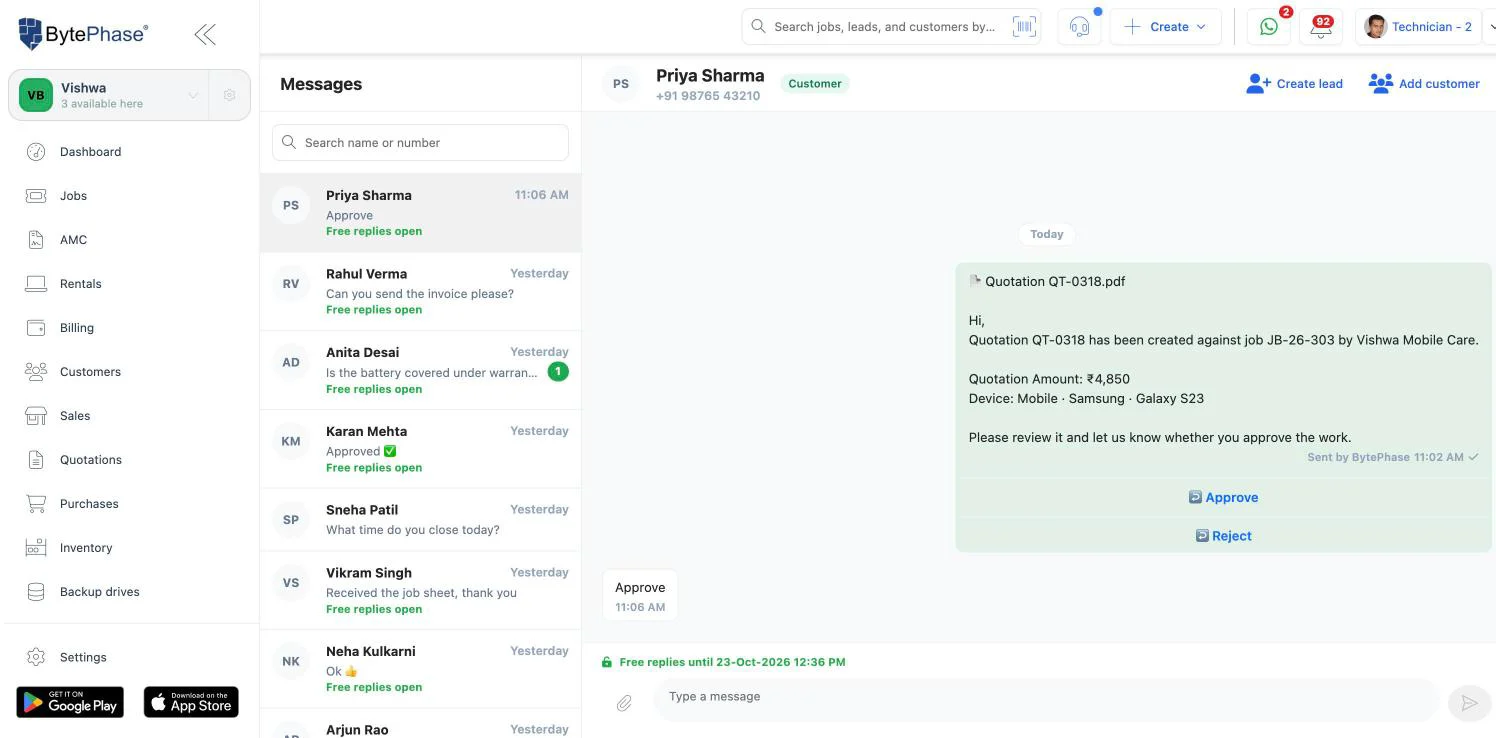
Task: Click the Create lead icon button
Action: 1294,84
